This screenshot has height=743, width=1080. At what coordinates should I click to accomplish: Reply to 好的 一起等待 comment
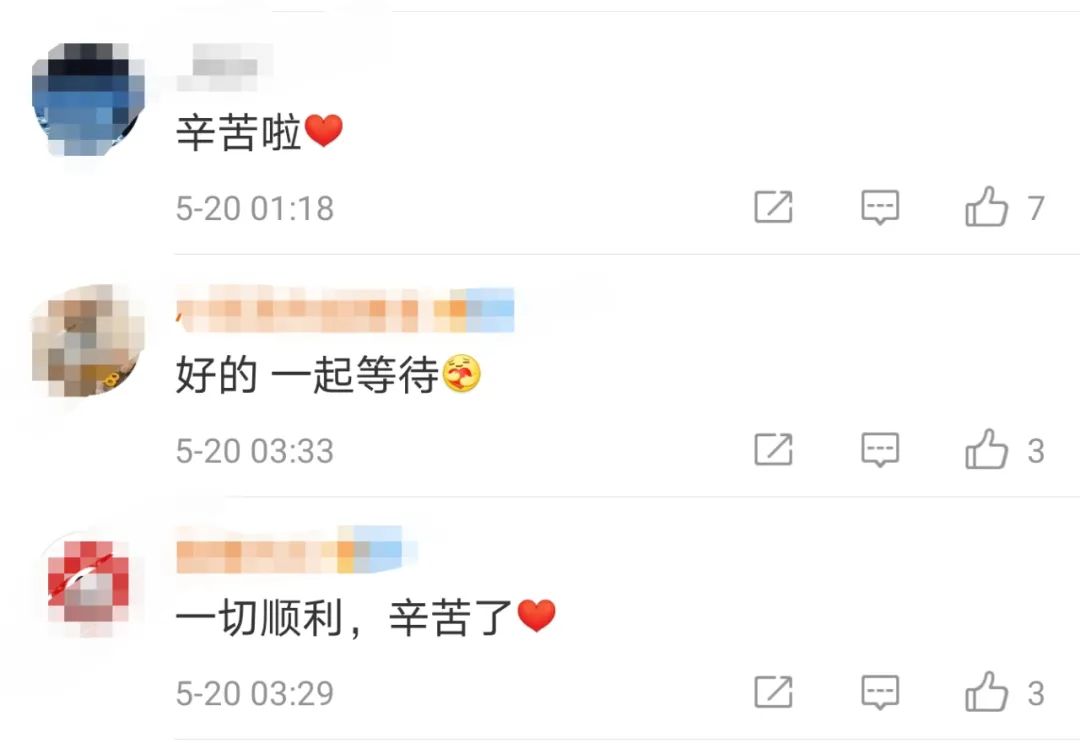pyautogui.click(x=880, y=450)
